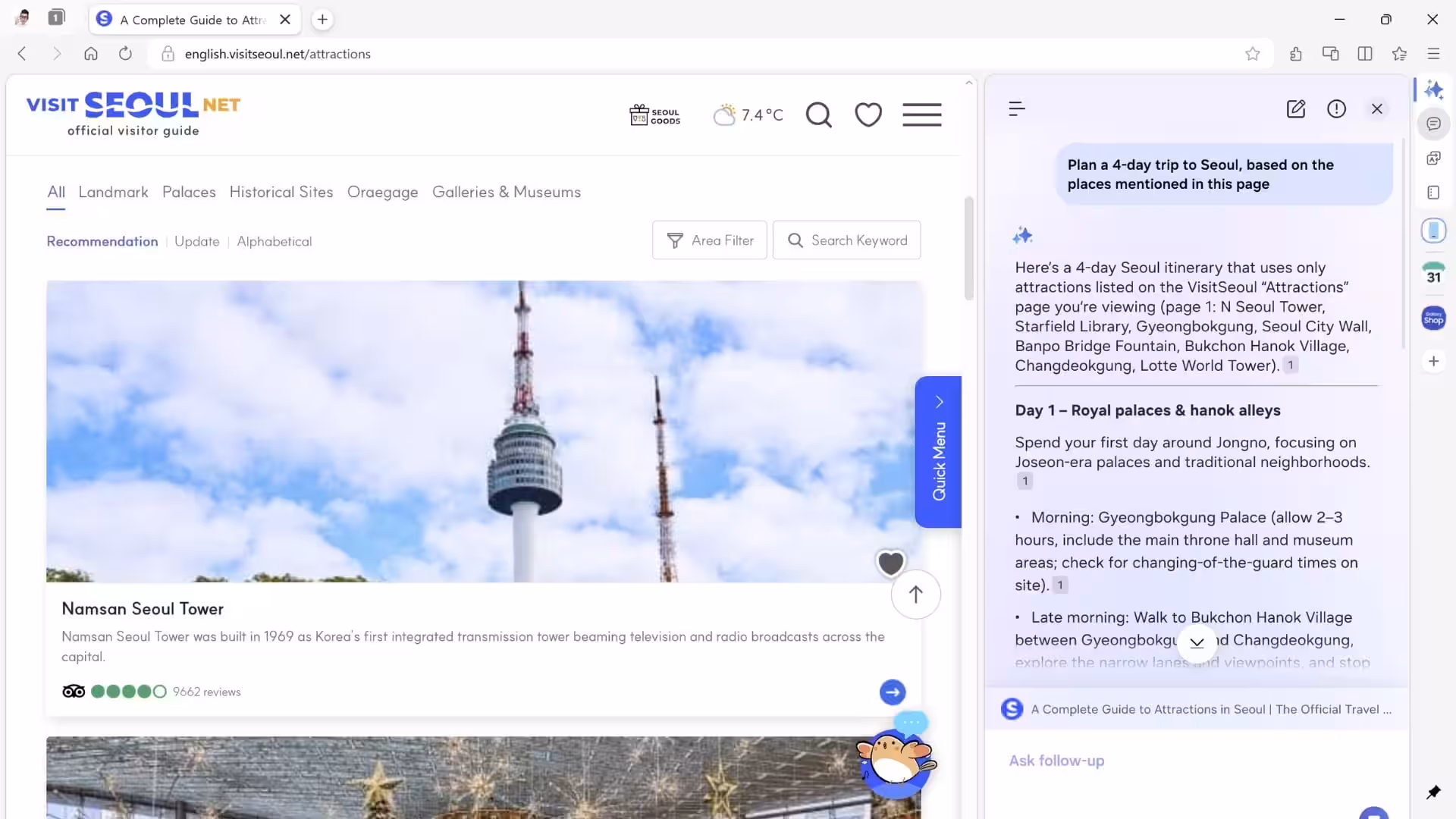Expand the chat history hamburger menu
The height and width of the screenshot is (819, 1456).
click(x=1017, y=108)
